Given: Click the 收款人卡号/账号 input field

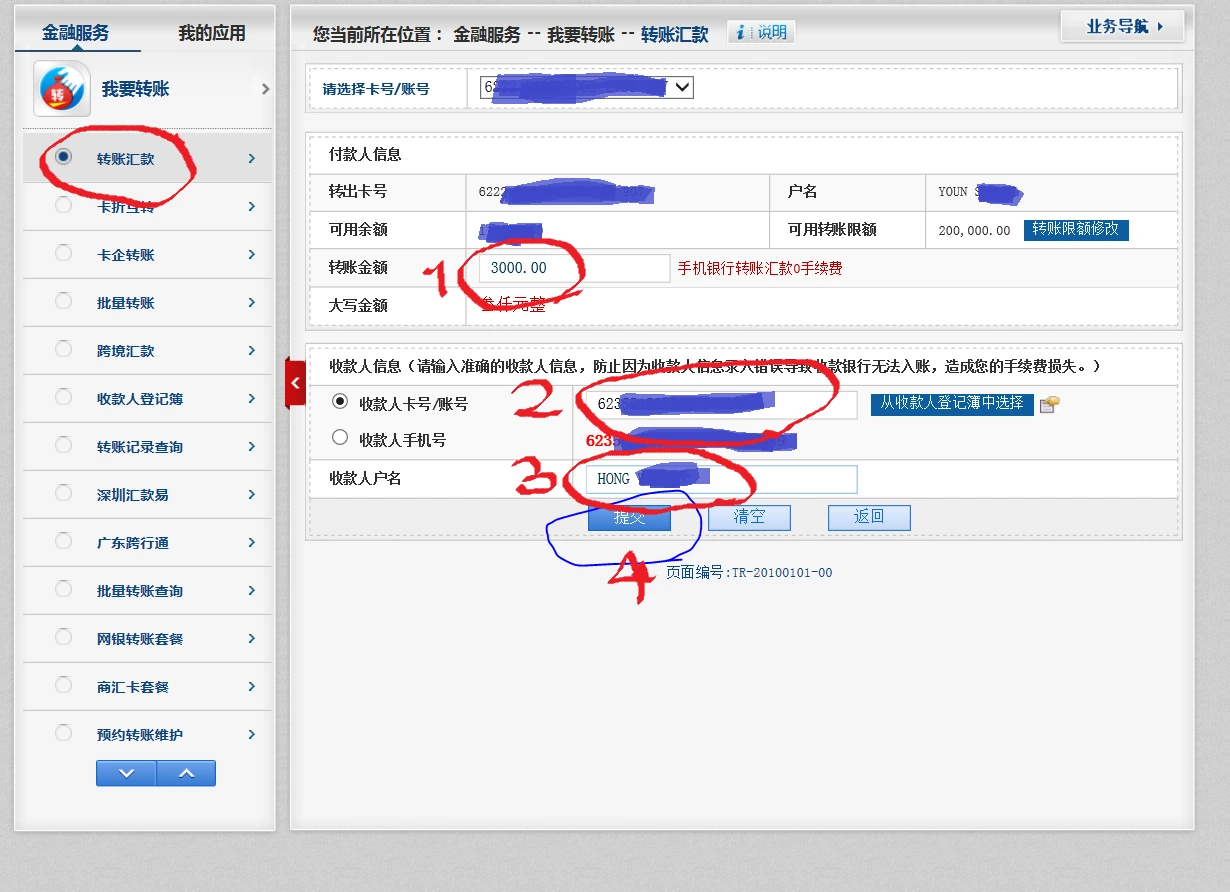Looking at the screenshot, I should coord(722,404).
